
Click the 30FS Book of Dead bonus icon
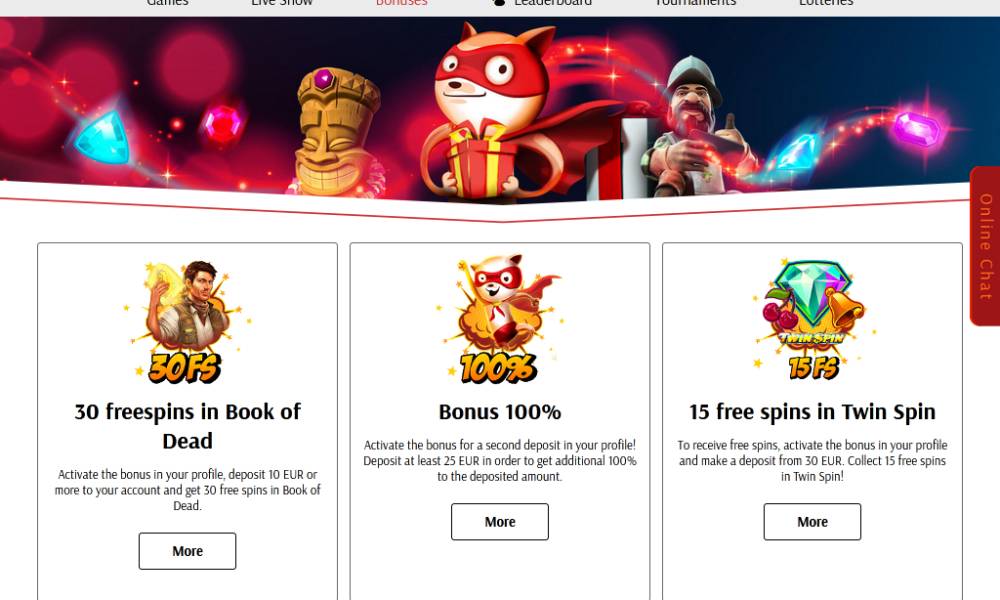187,322
